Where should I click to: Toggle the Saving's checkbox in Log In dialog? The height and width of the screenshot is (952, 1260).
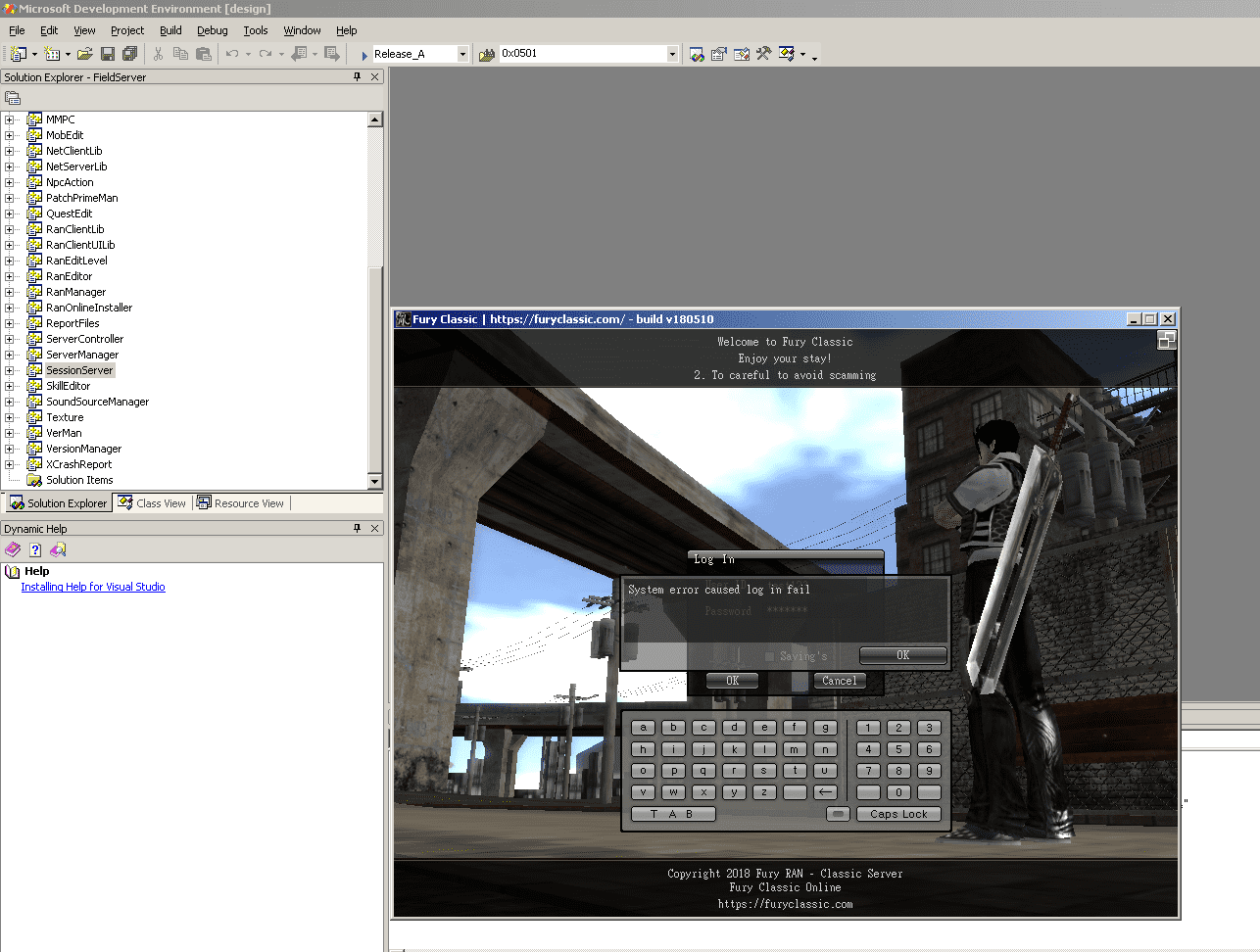(x=769, y=656)
